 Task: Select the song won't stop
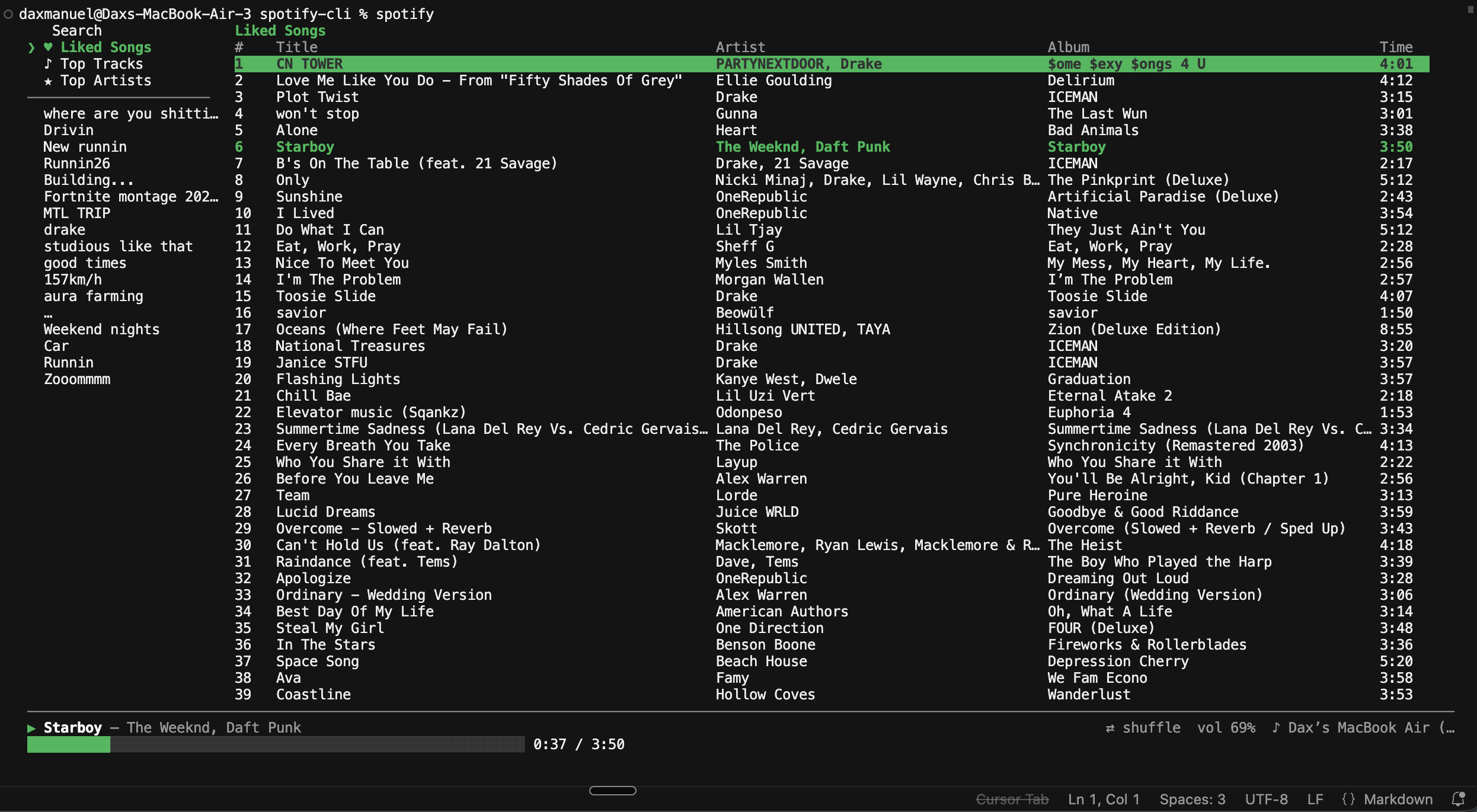(317, 114)
